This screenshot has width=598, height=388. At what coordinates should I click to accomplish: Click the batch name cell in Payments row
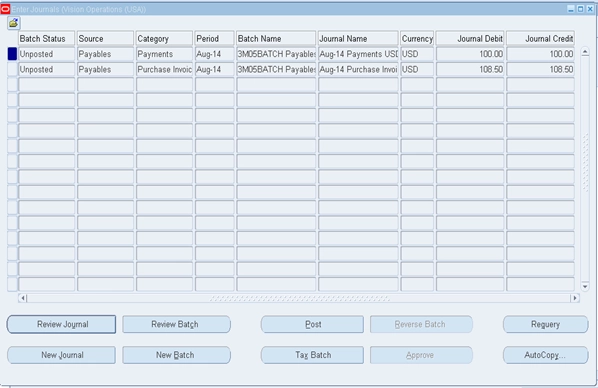(276, 54)
